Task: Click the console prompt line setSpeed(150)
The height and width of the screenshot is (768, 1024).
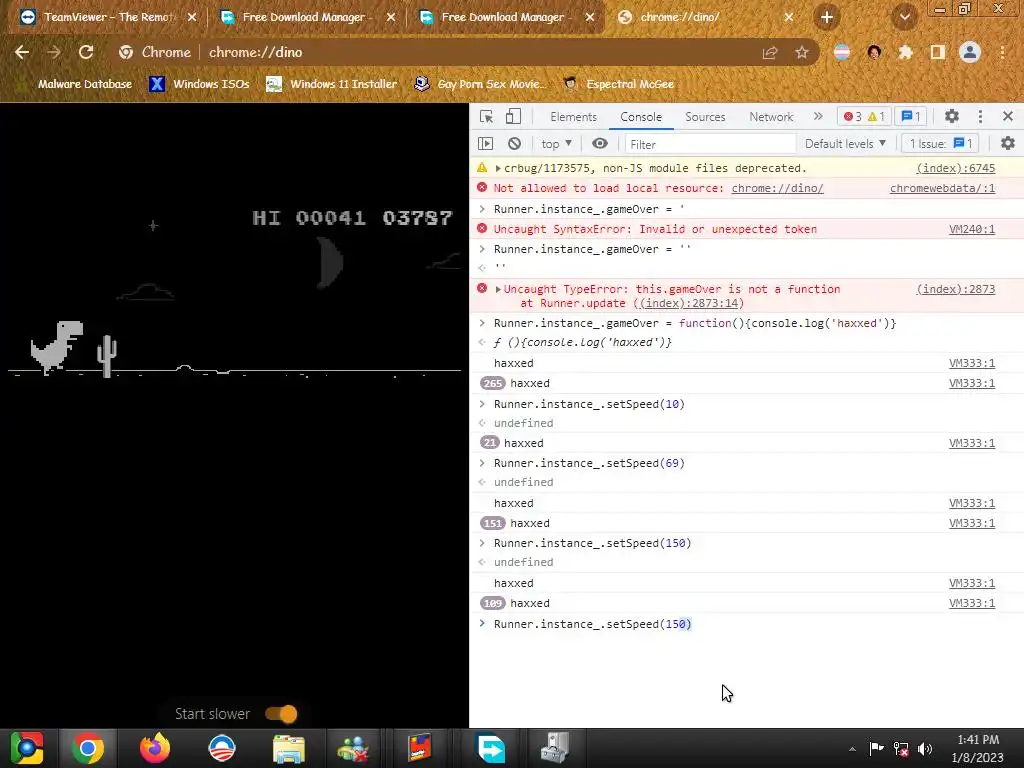Action: click(592, 624)
